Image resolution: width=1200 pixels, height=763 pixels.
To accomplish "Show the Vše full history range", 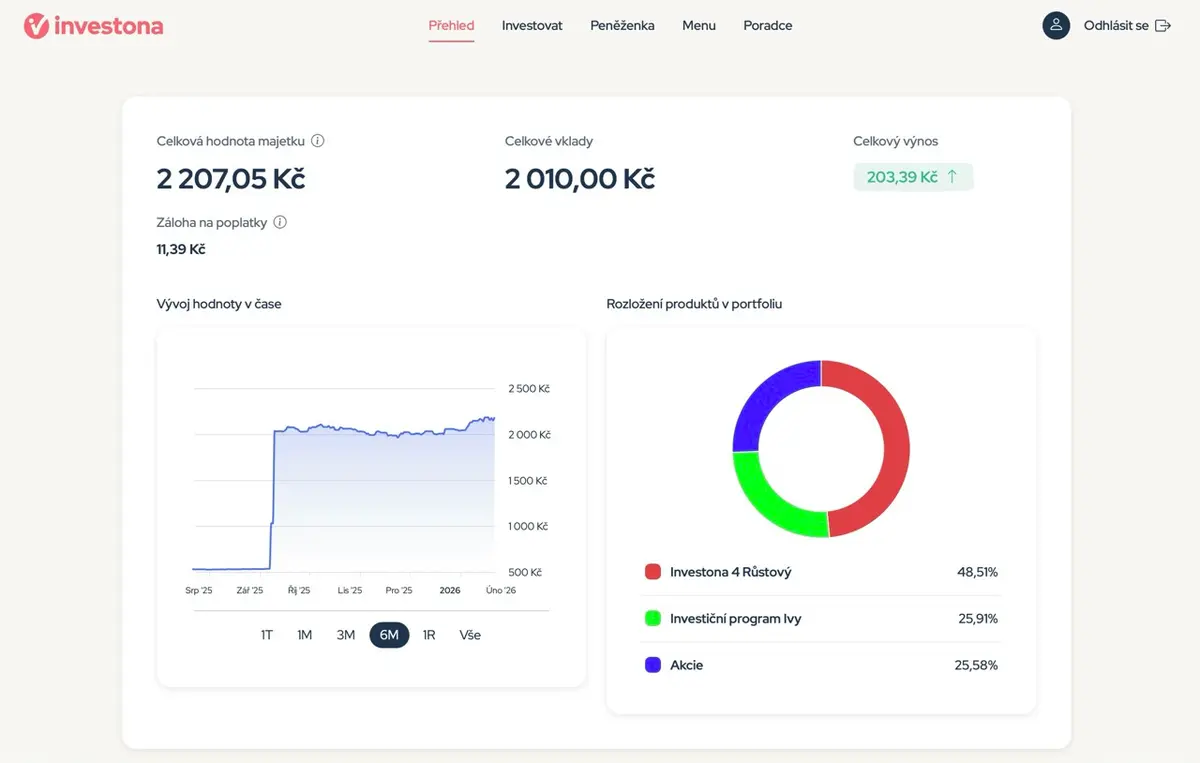I will 470,635.
